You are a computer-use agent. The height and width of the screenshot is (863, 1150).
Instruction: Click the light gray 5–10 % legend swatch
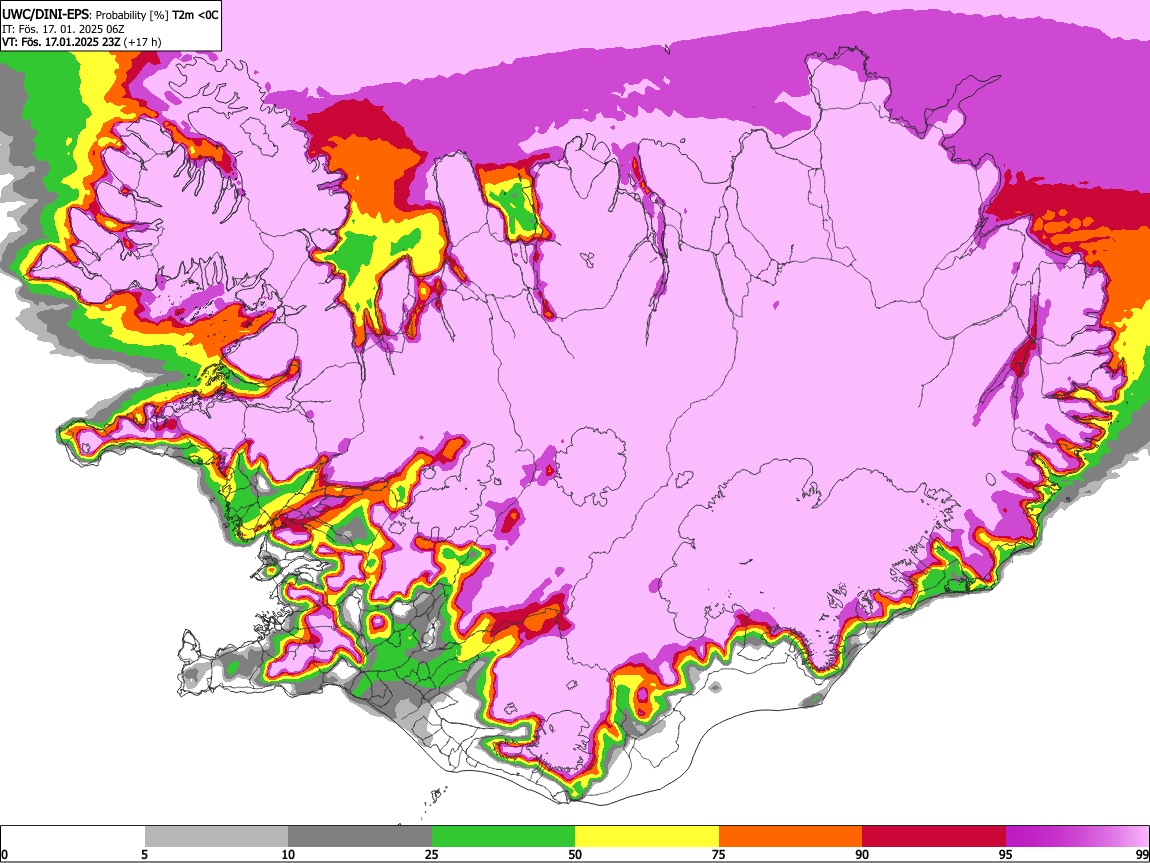216,836
